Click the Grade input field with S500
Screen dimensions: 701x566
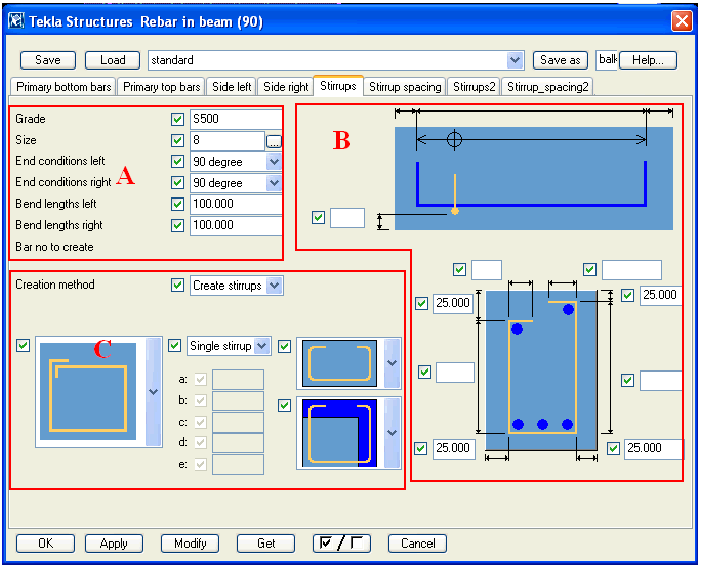click(235, 120)
